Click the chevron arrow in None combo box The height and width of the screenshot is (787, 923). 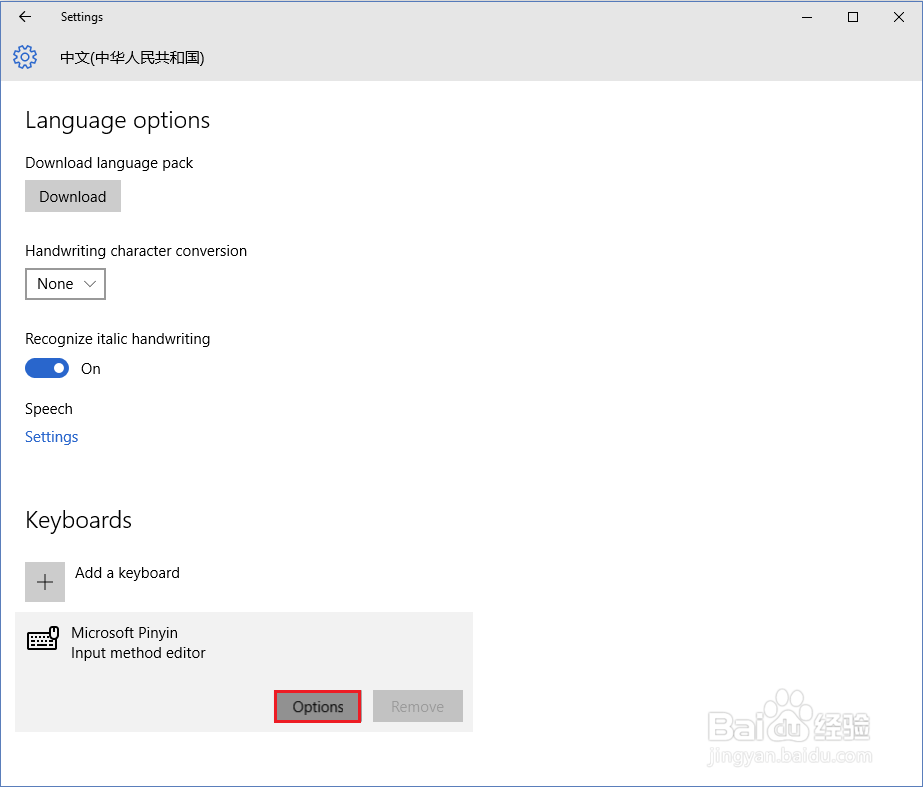pos(90,284)
